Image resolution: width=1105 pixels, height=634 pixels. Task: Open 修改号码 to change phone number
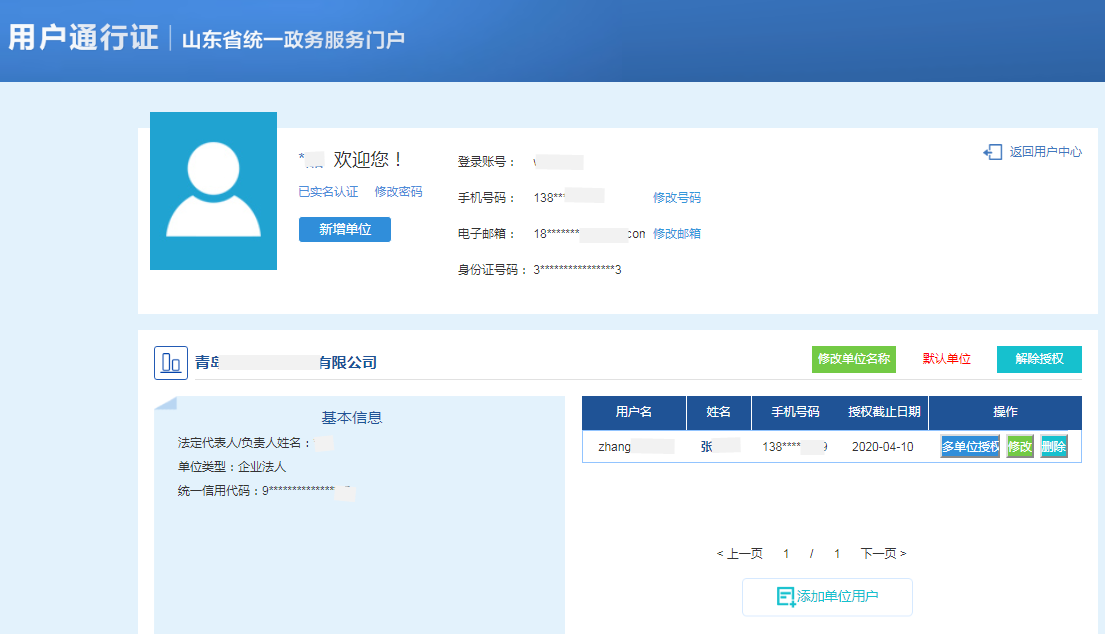tap(677, 197)
